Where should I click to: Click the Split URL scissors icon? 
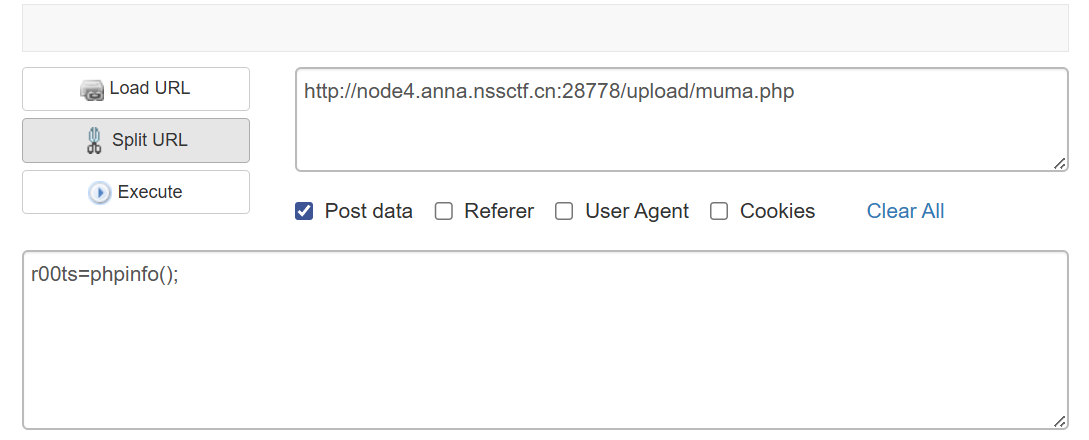click(x=95, y=140)
